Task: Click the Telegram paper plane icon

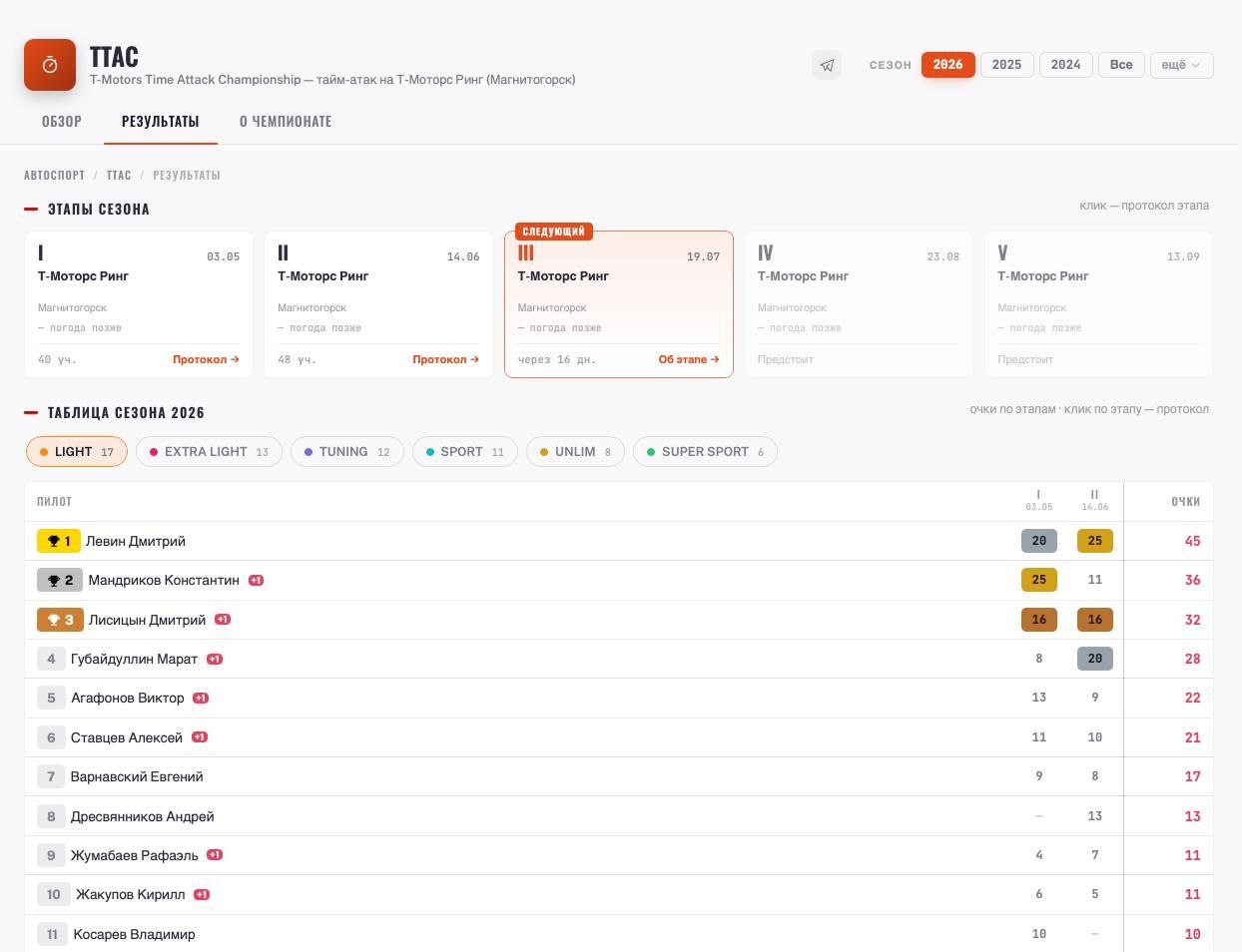Action: click(827, 65)
